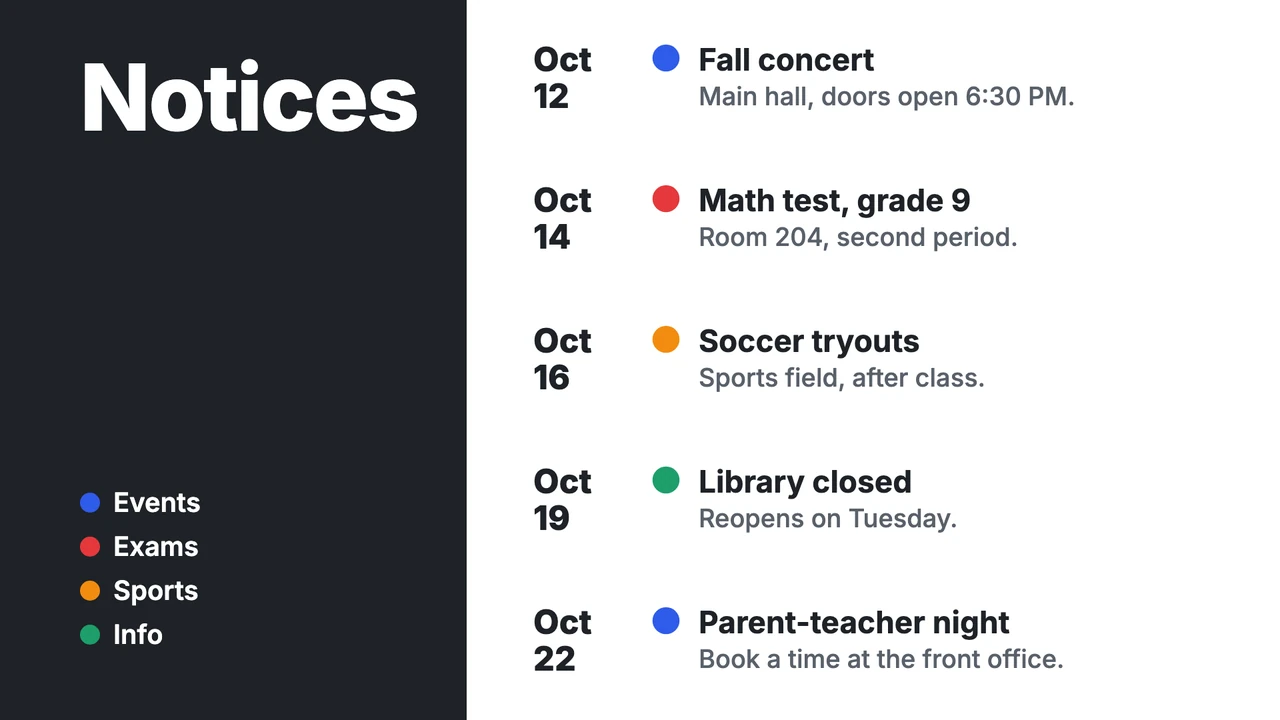Viewport: 1280px width, 720px height.
Task: Select the red Exams legend dot
Action: (x=90, y=547)
